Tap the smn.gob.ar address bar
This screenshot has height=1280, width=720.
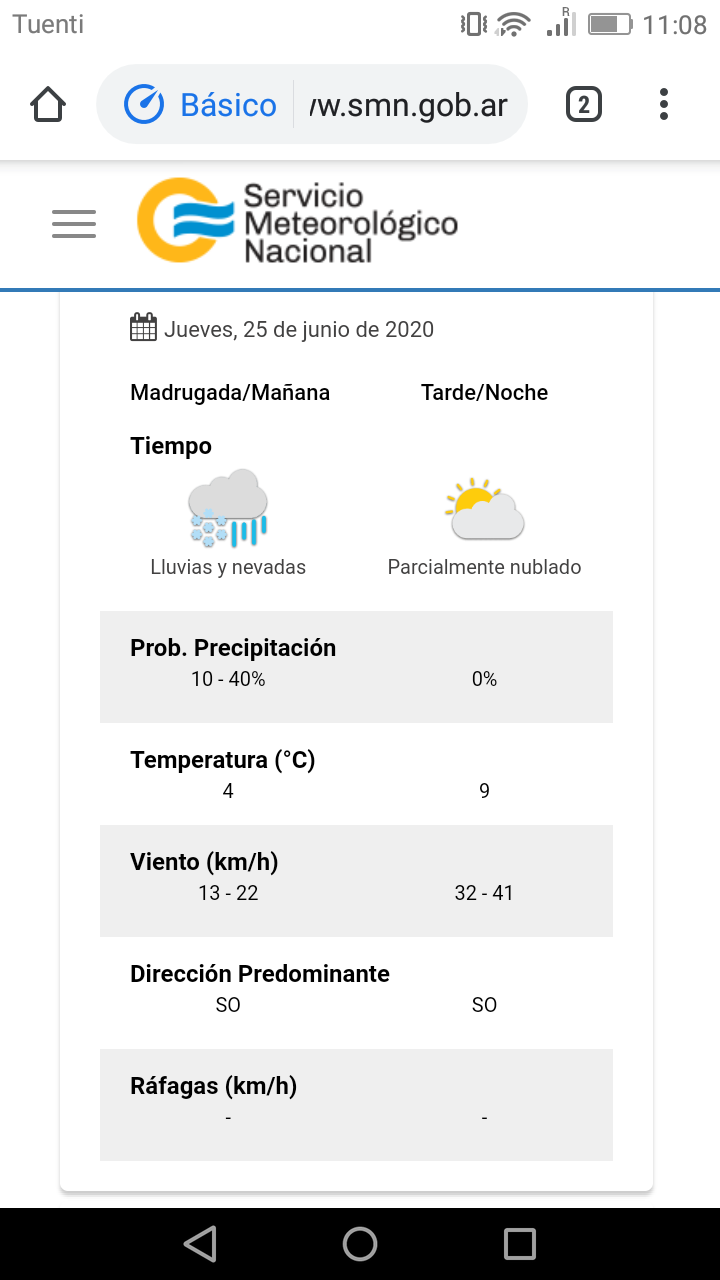tap(408, 105)
